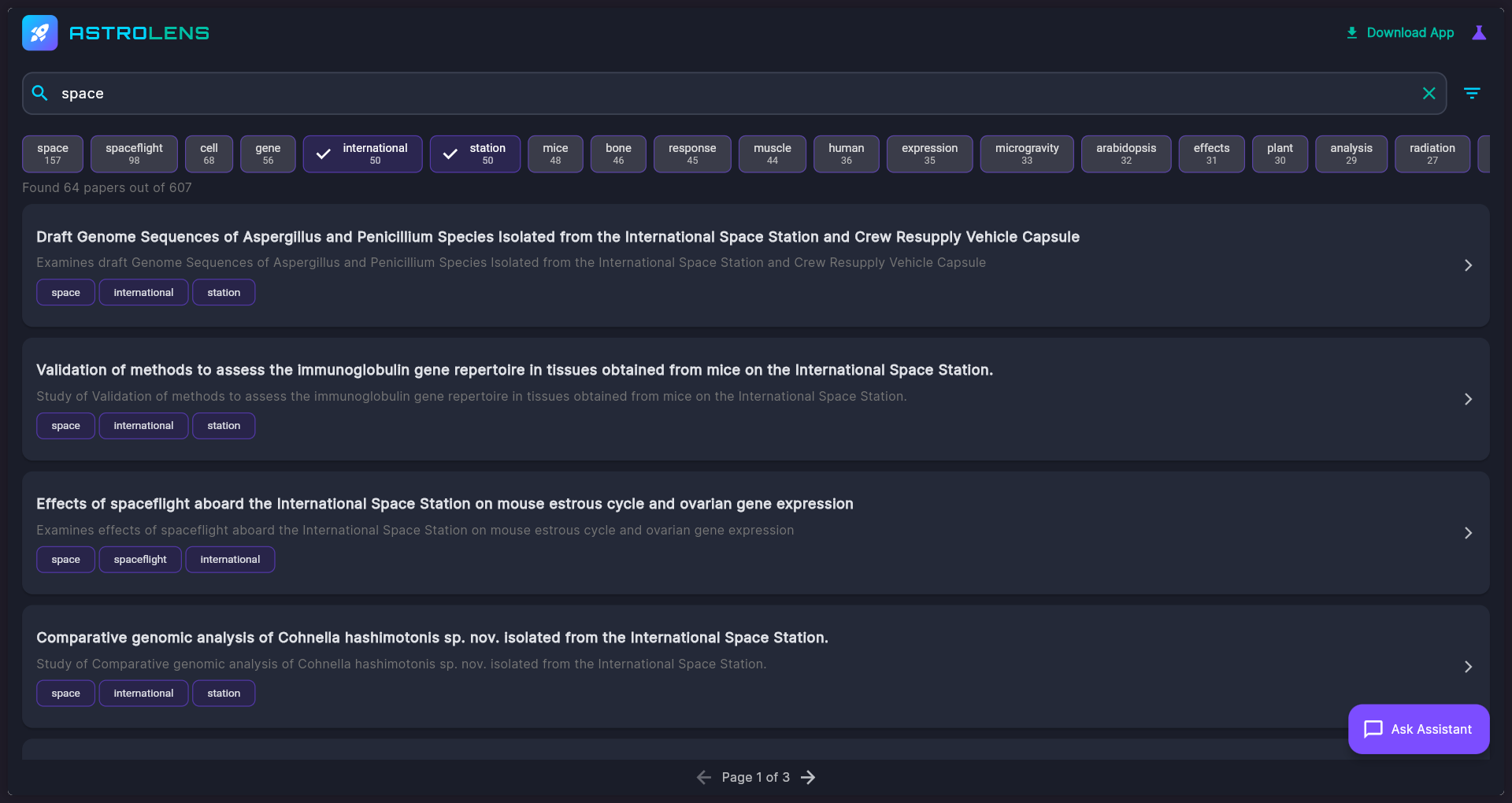Image resolution: width=1512 pixels, height=803 pixels.
Task: Click the mouse estrous cycle paper description
Action: coord(415,530)
